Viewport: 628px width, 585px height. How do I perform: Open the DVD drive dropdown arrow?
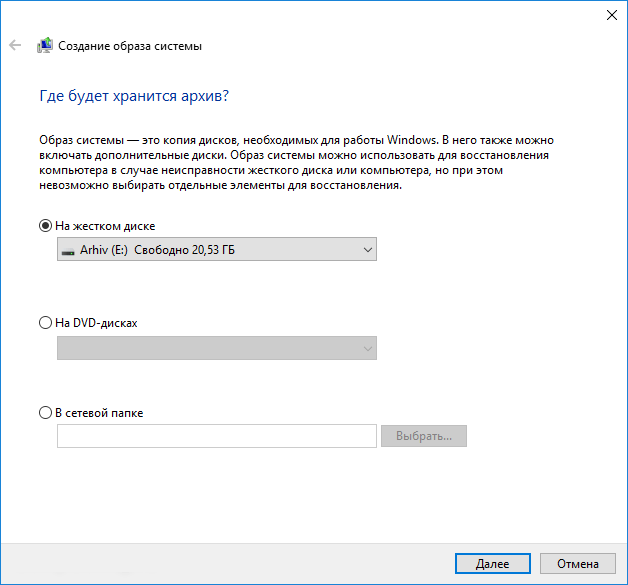pos(367,348)
